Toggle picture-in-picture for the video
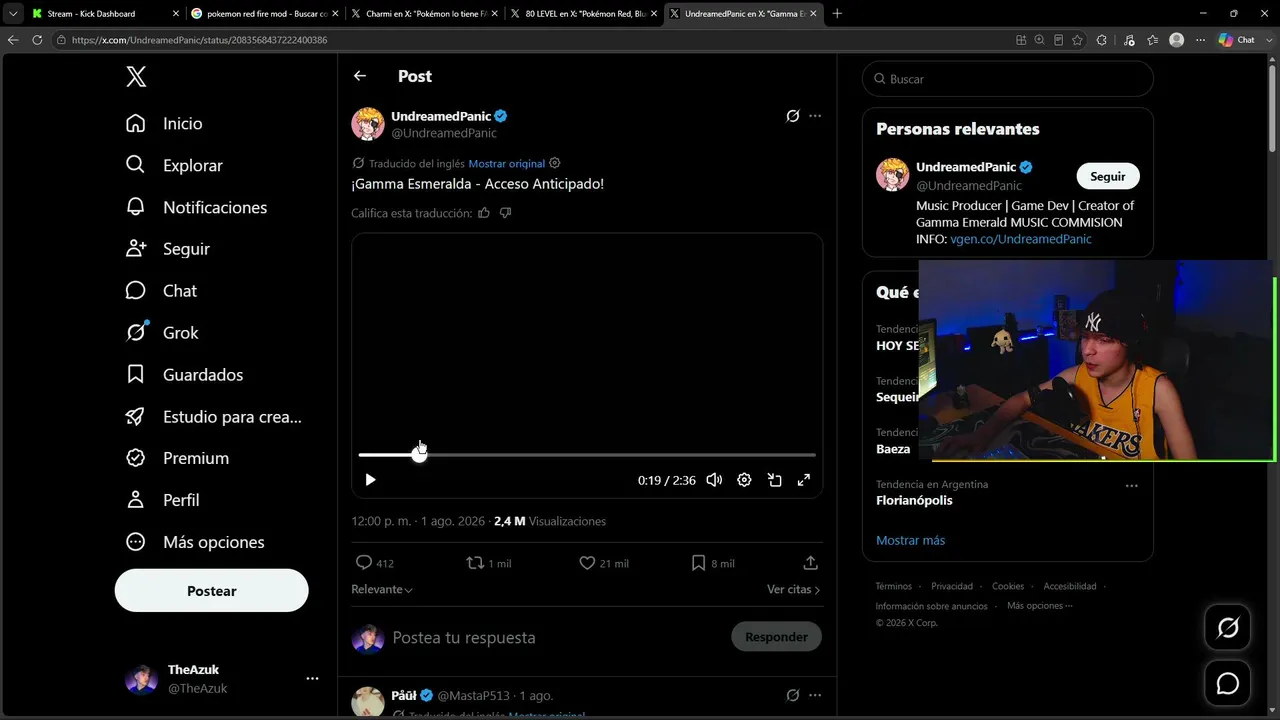The image size is (1280, 720). point(774,480)
